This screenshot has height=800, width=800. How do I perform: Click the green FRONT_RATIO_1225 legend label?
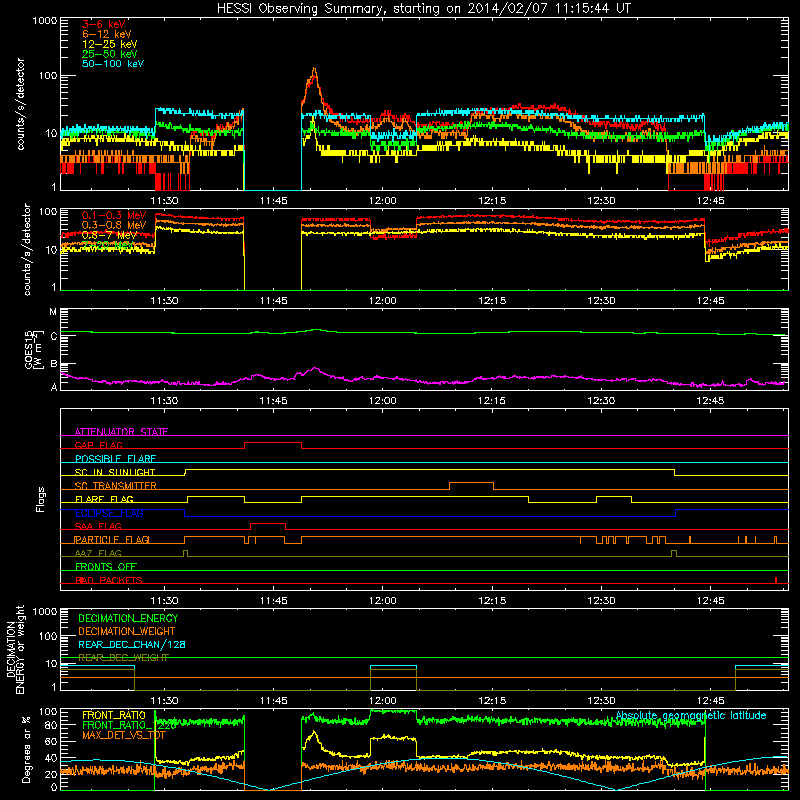point(129,725)
